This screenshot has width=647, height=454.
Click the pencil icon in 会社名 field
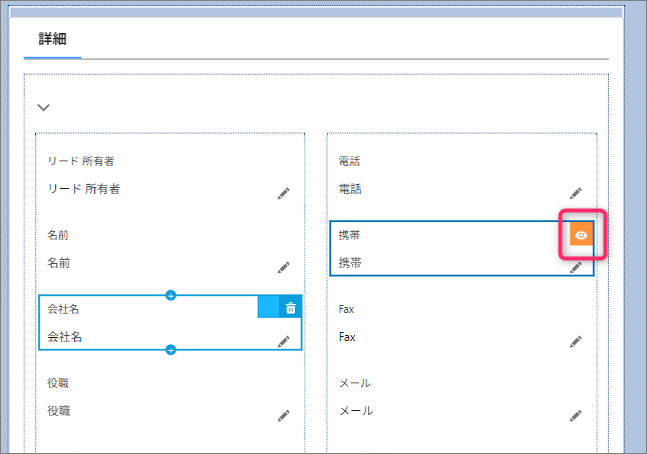[284, 342]
